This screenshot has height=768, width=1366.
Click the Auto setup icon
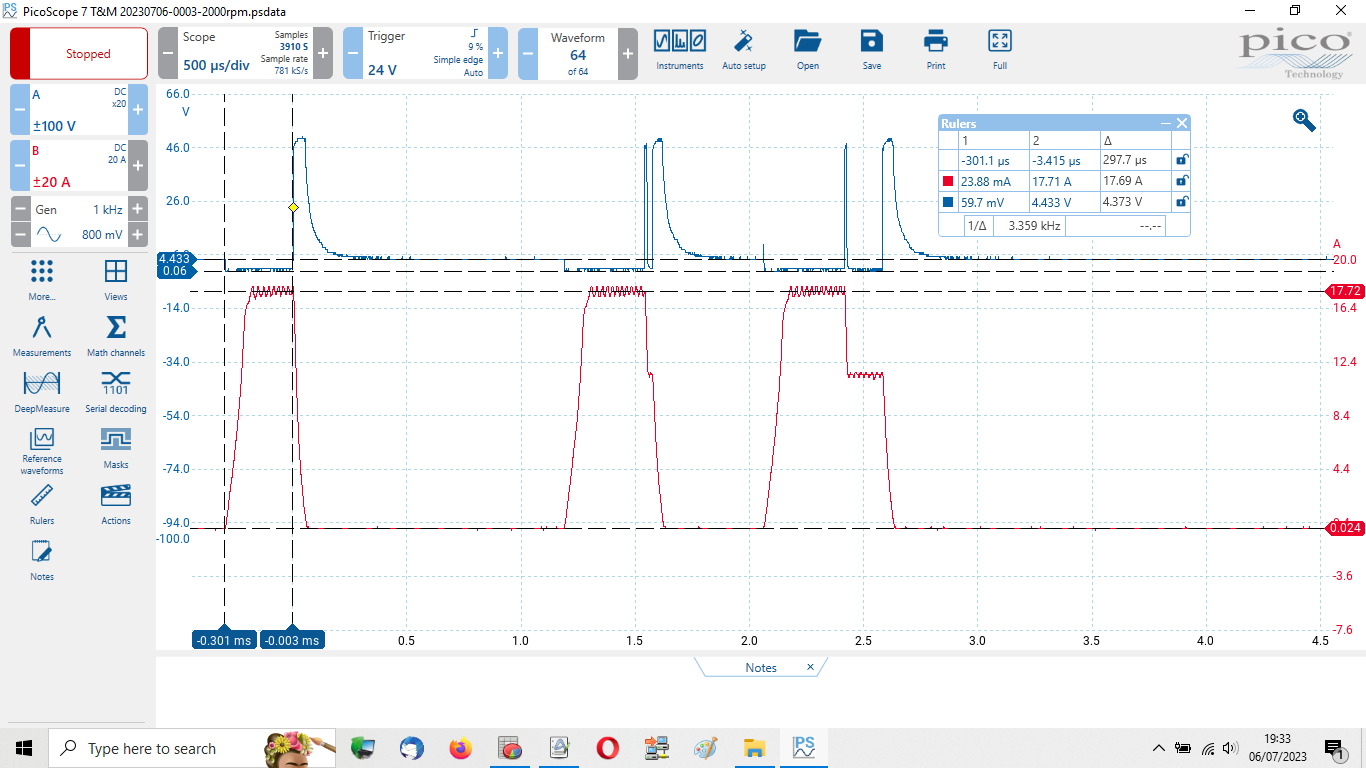tap(743, 49)
